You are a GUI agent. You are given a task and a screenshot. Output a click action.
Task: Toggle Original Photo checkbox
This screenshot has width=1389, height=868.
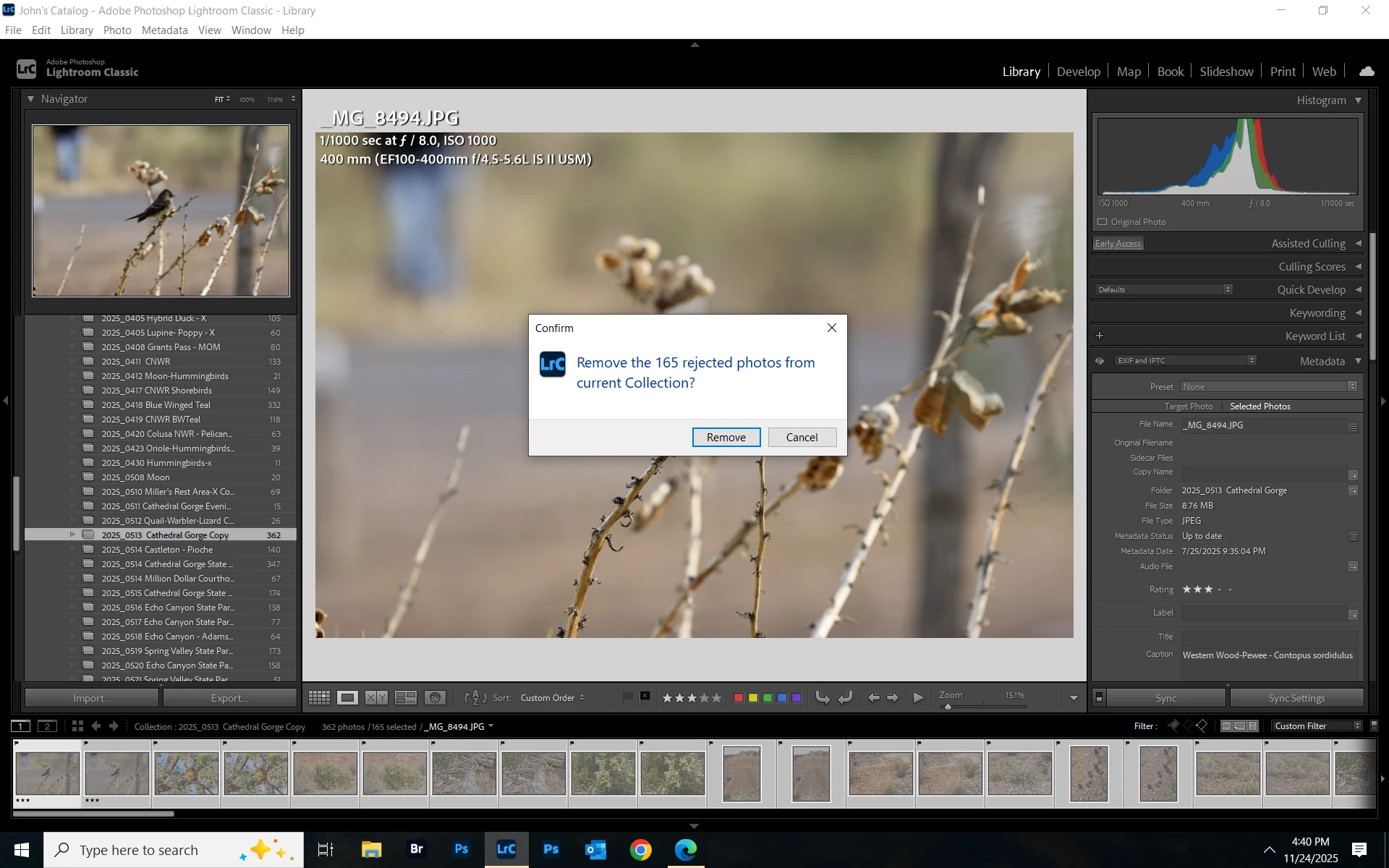click(1103, 222)
